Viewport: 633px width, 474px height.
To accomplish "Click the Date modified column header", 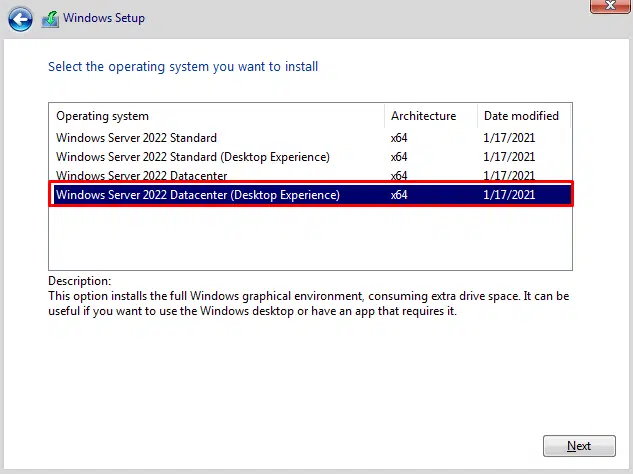I will 523,116.
